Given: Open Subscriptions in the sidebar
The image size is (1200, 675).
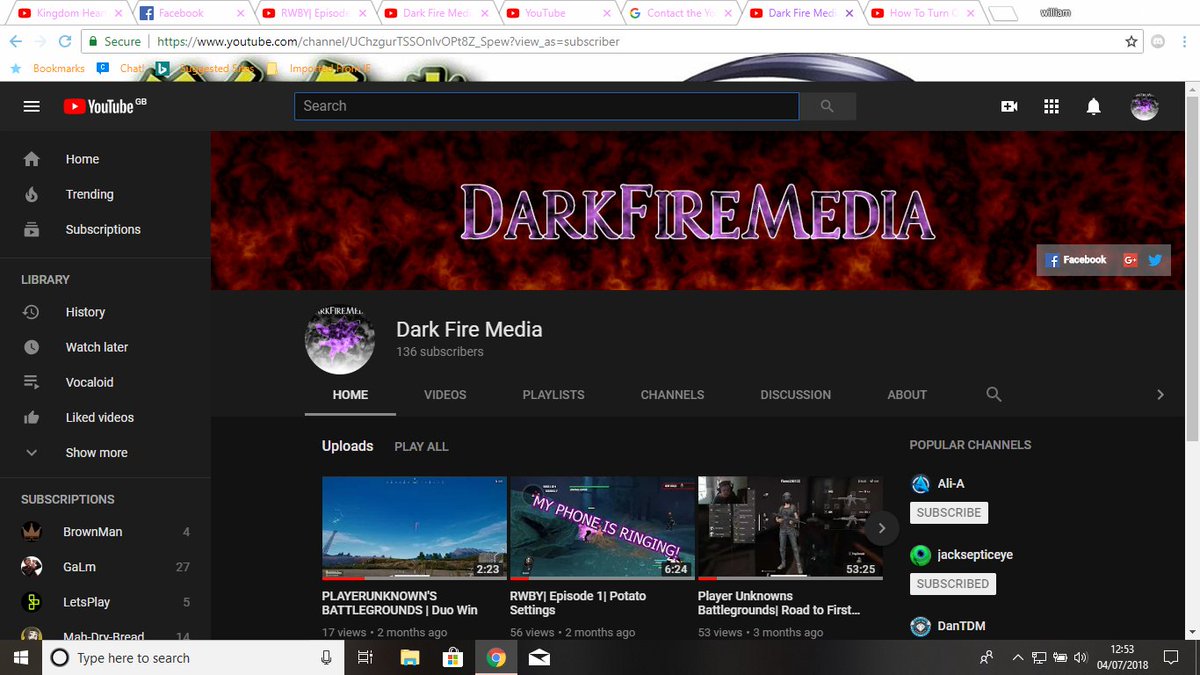Looking at the screenshot, I should coord(105,229).
